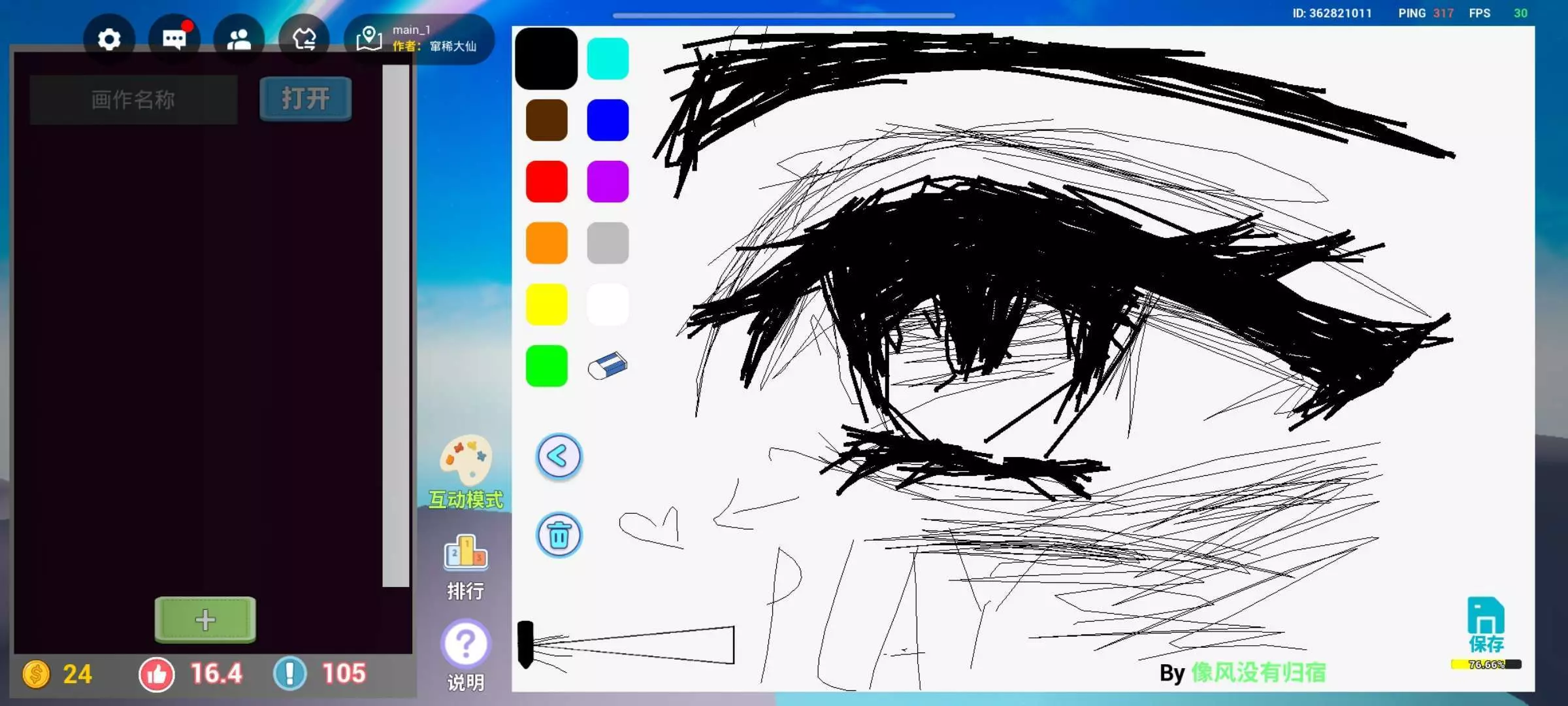The height and width of the screenshot is (706, 1568).
Task: Click the 打开 open button
Action: point(306,99)
